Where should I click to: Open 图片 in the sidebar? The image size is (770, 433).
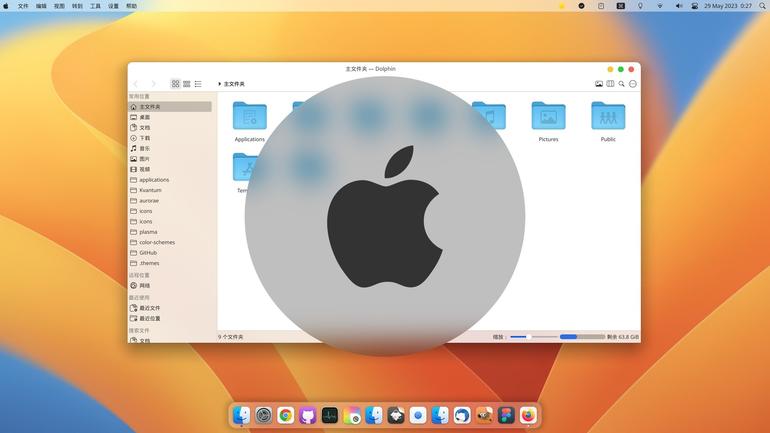(x=170, y=159)
